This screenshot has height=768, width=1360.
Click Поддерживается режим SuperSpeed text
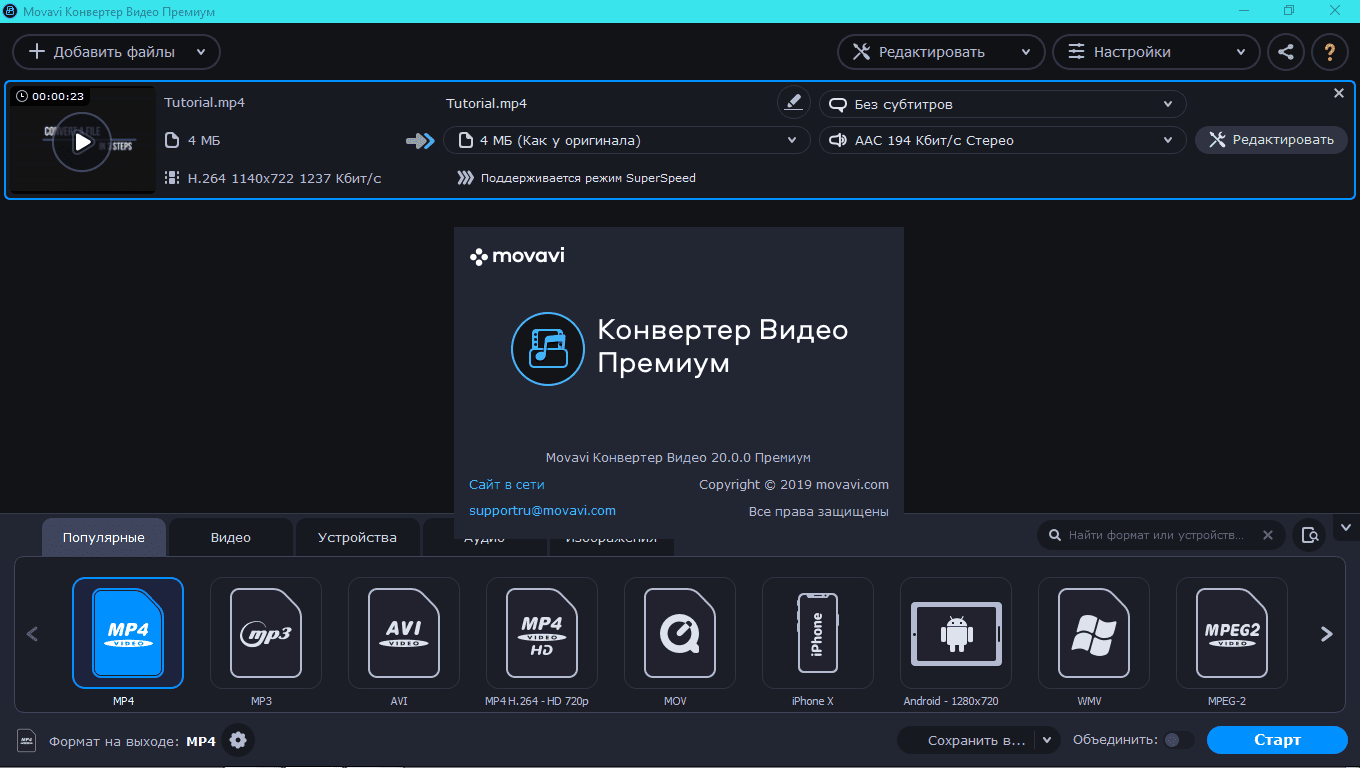(x=588, y=178)
